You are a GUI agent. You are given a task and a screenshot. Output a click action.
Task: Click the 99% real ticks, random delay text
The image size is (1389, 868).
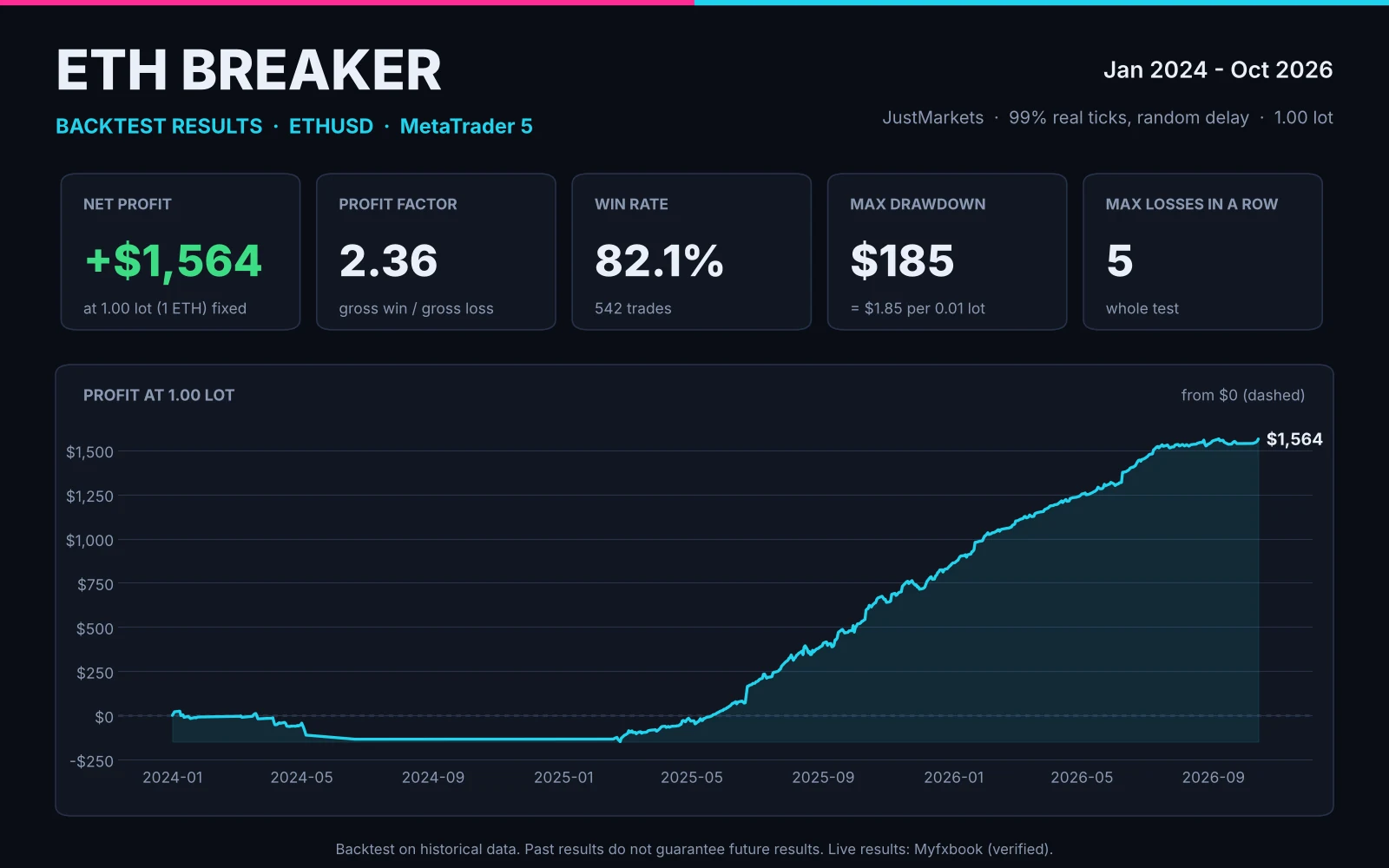pyautogui.click(x=1129, y=117)
